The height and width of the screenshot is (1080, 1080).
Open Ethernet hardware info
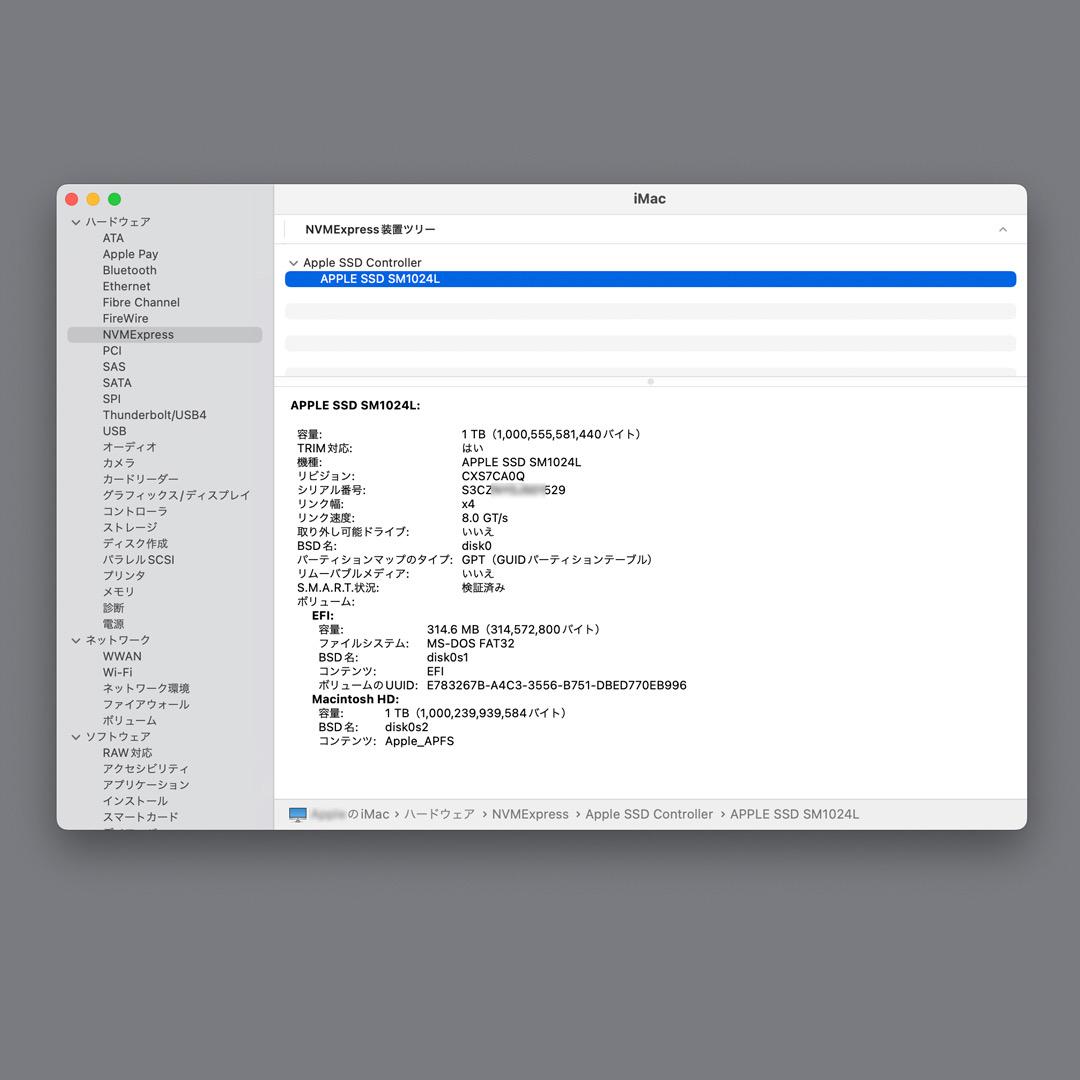pyautogui.click(x=126, y=287)
